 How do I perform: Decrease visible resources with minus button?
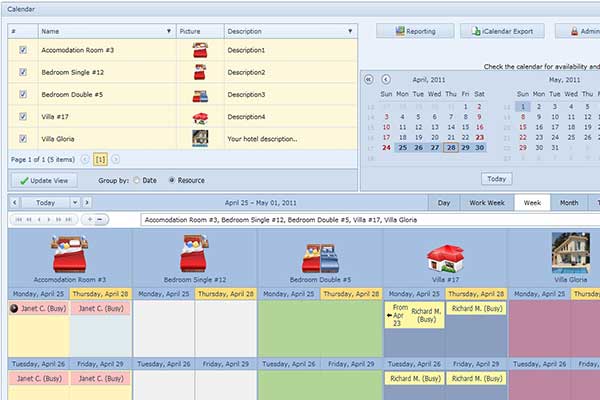coord(100,219)
